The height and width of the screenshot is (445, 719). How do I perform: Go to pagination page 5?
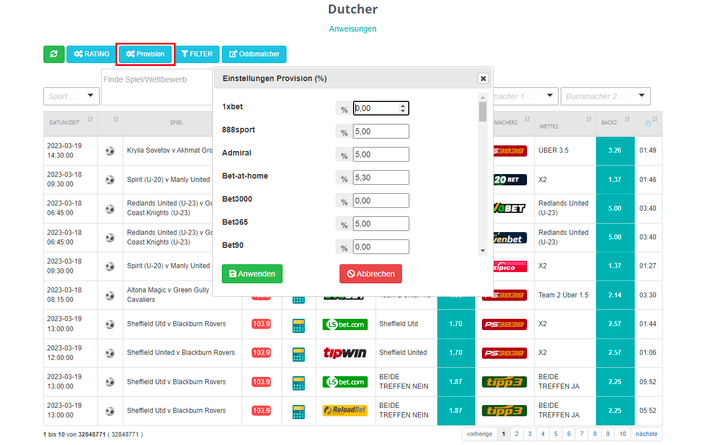click(556, 434)
